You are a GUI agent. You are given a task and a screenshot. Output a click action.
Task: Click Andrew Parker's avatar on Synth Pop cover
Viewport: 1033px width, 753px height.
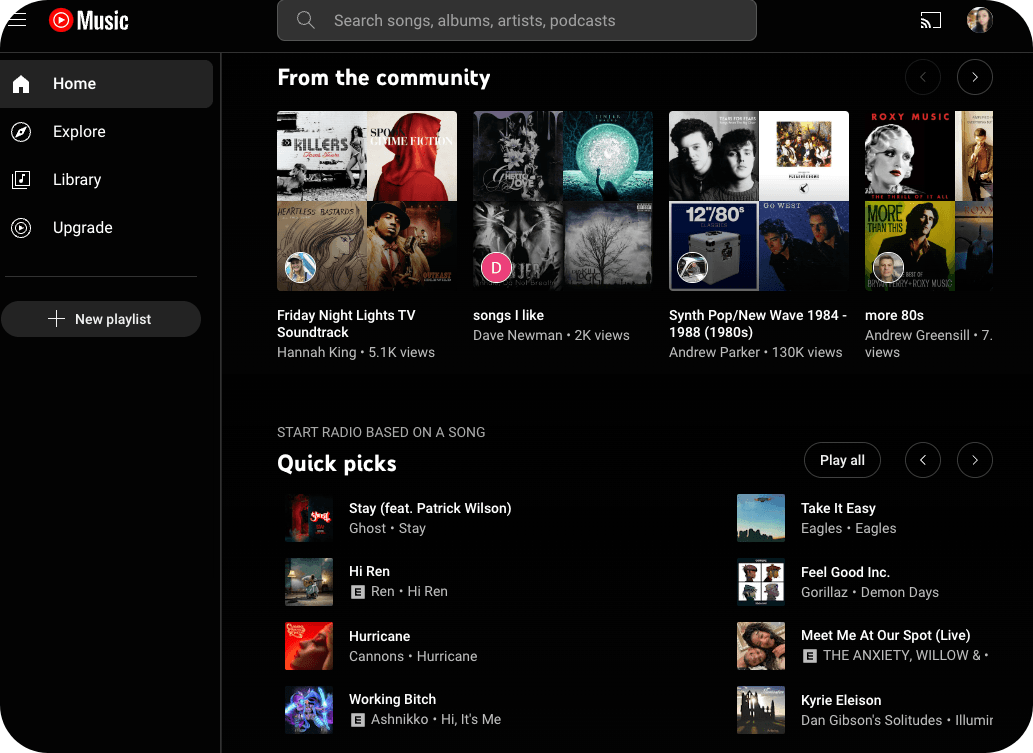tap(692, 267)
